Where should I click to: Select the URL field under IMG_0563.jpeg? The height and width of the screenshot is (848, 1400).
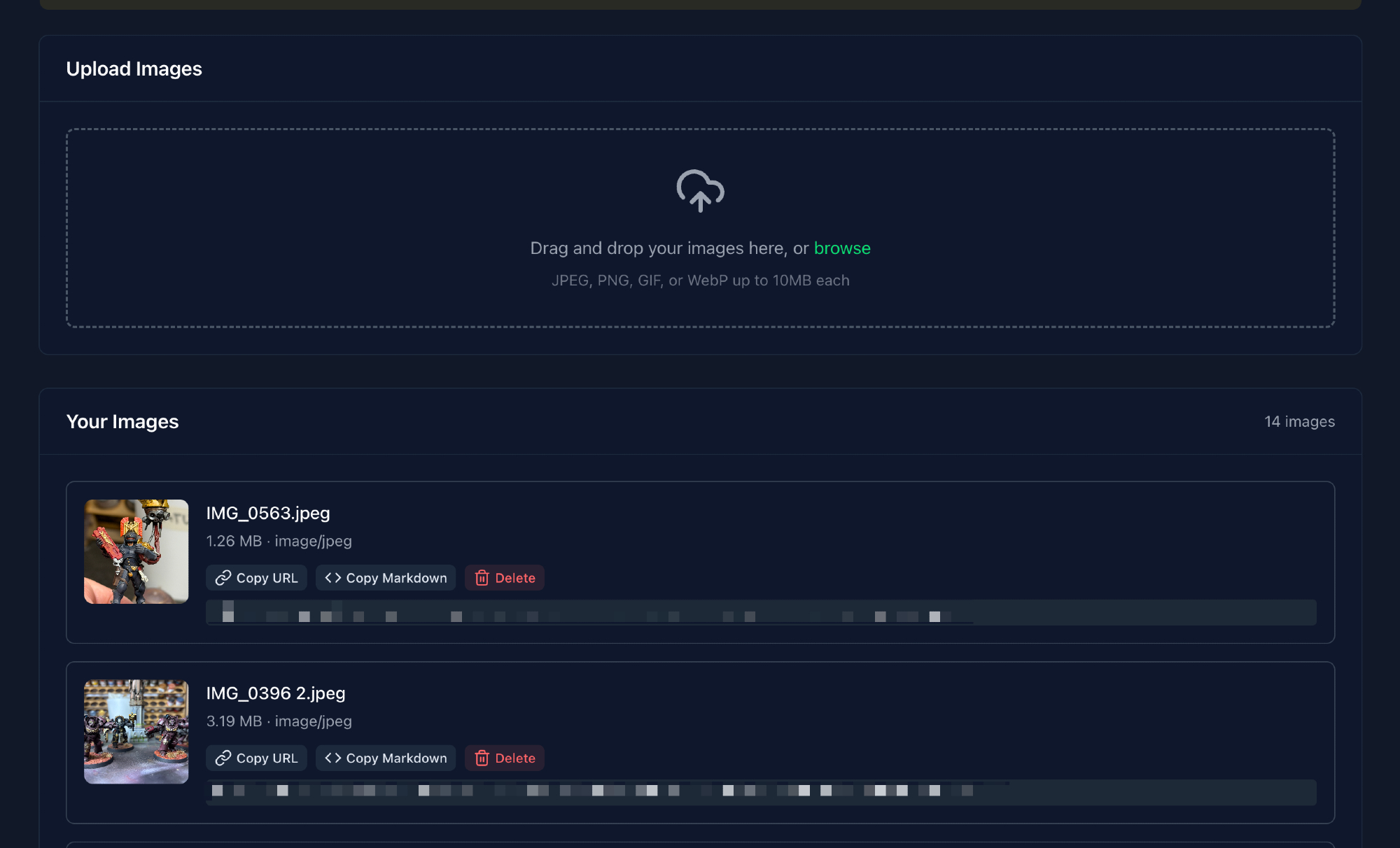[760, 612]
